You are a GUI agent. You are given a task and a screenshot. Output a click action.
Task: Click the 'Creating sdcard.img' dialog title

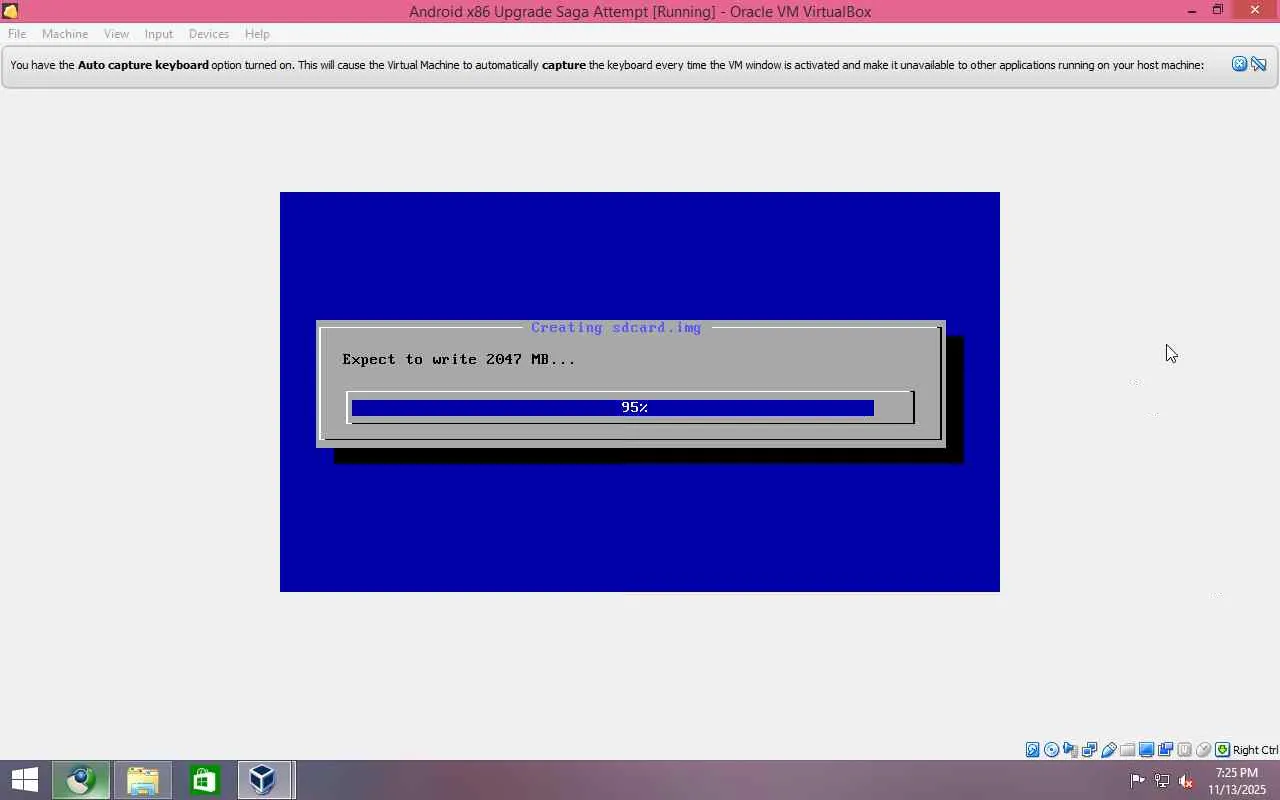point(616,328)
